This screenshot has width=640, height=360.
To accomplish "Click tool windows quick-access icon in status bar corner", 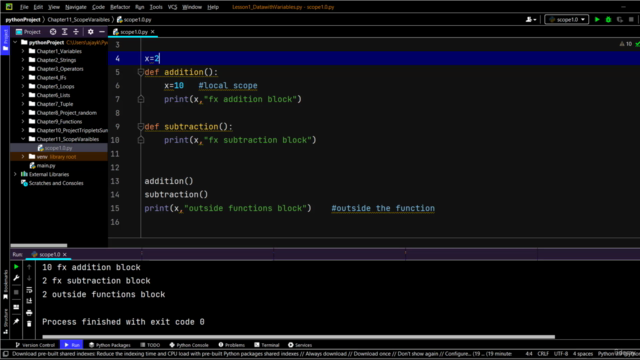I will 6,354.
